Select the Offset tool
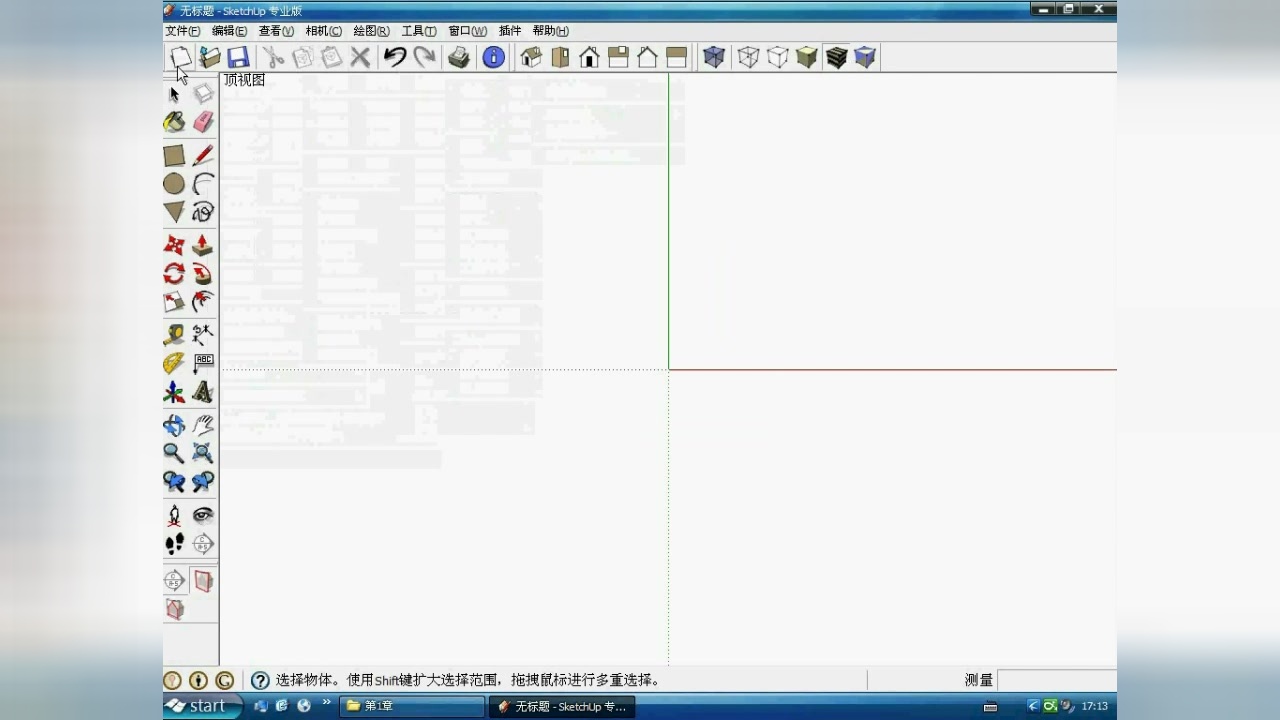Image resolution: width=1280 pixels, height=720 pixels. point(203,301)
